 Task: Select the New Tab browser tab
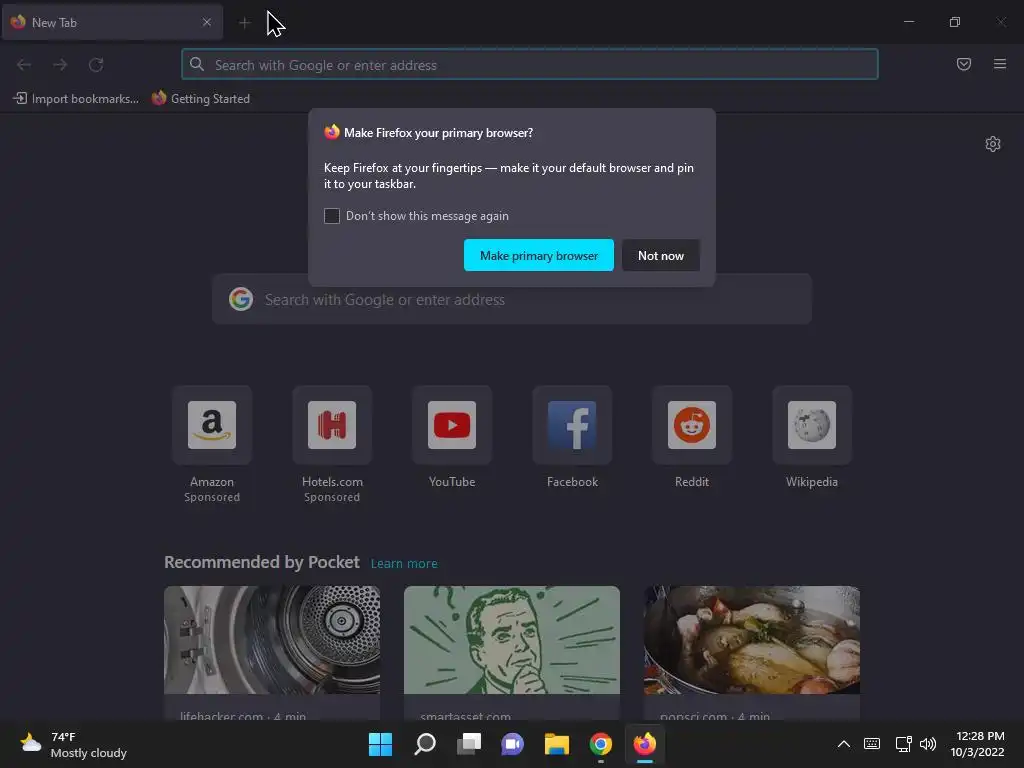pos(112,22)
